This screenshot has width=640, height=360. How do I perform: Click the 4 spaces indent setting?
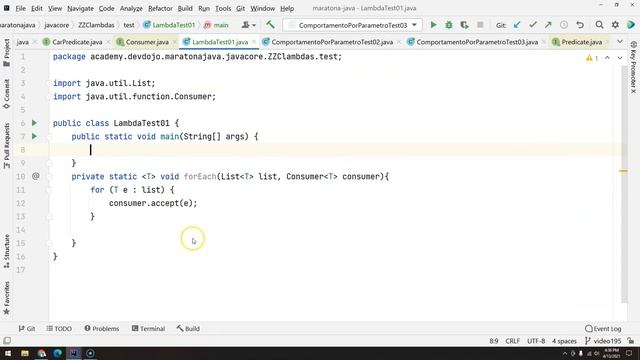(x=564, y=341)
